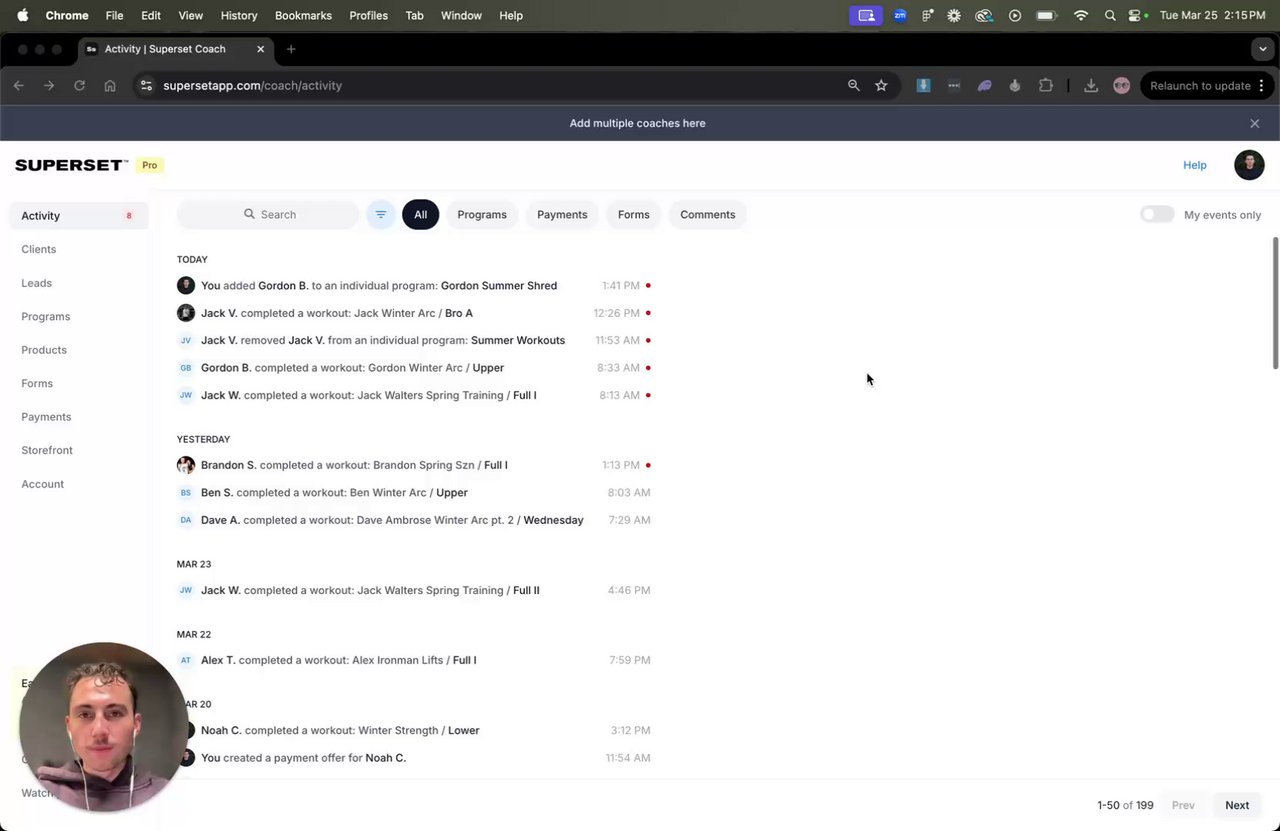This screenshot has height=831, width=1280.
Task: Click the site information icon in address bar
Action: [x=147, y=86]
